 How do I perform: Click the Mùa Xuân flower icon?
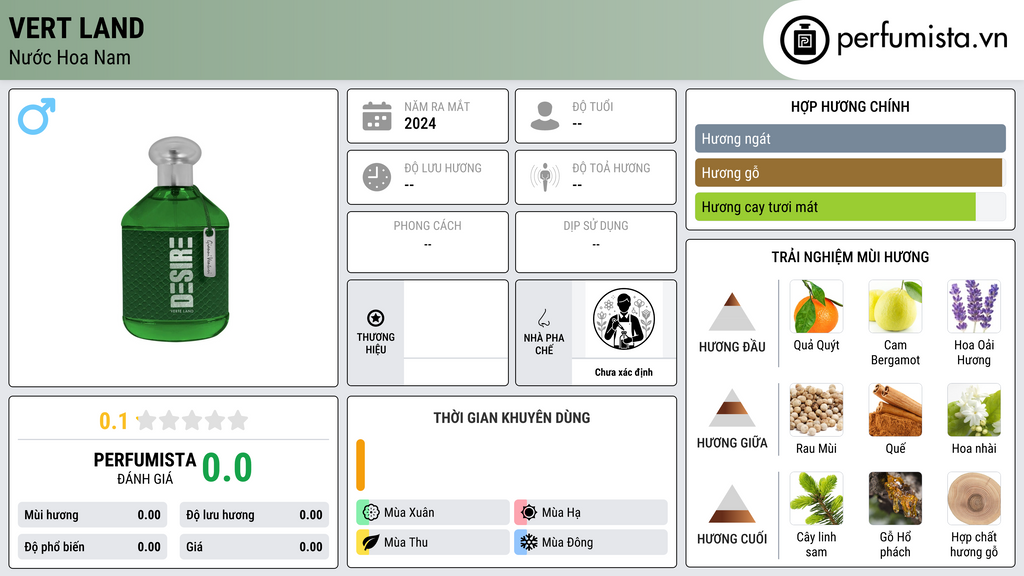coord(371,513)
